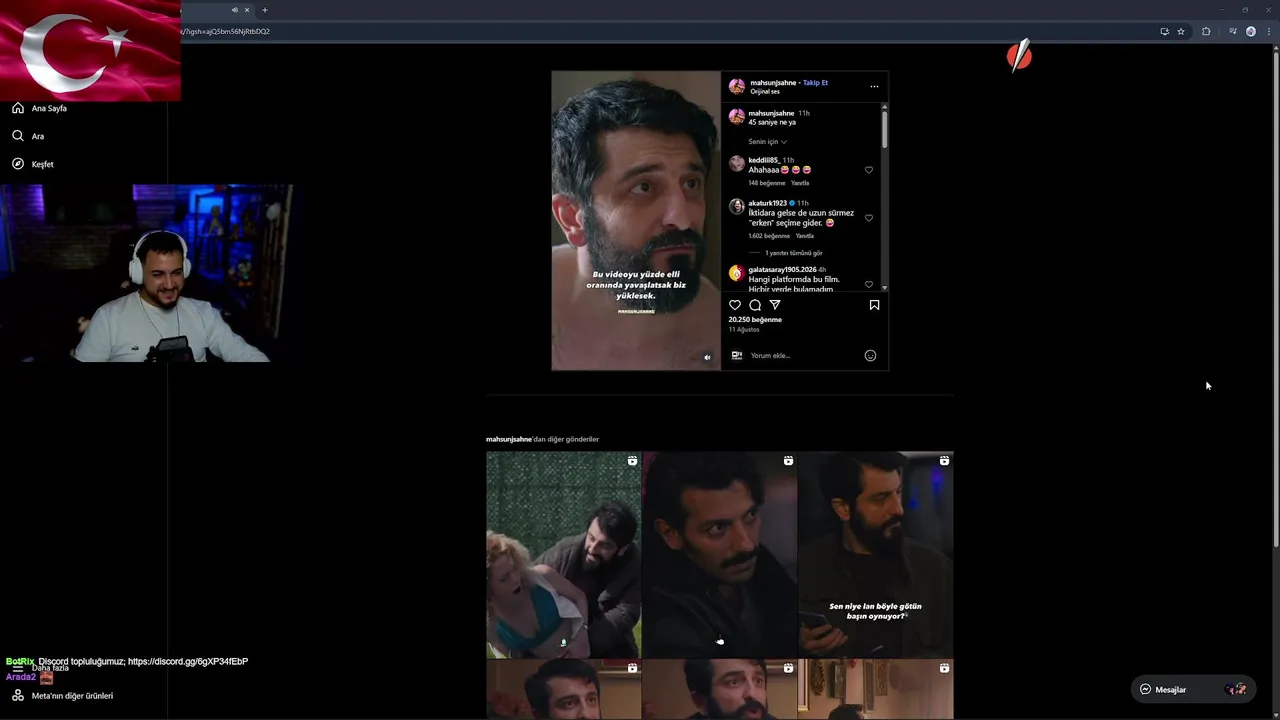Image resolution: width=1280 pixels, height=720 pixels.
Task: Open a new browser tab
Action: tap(265, 10)
